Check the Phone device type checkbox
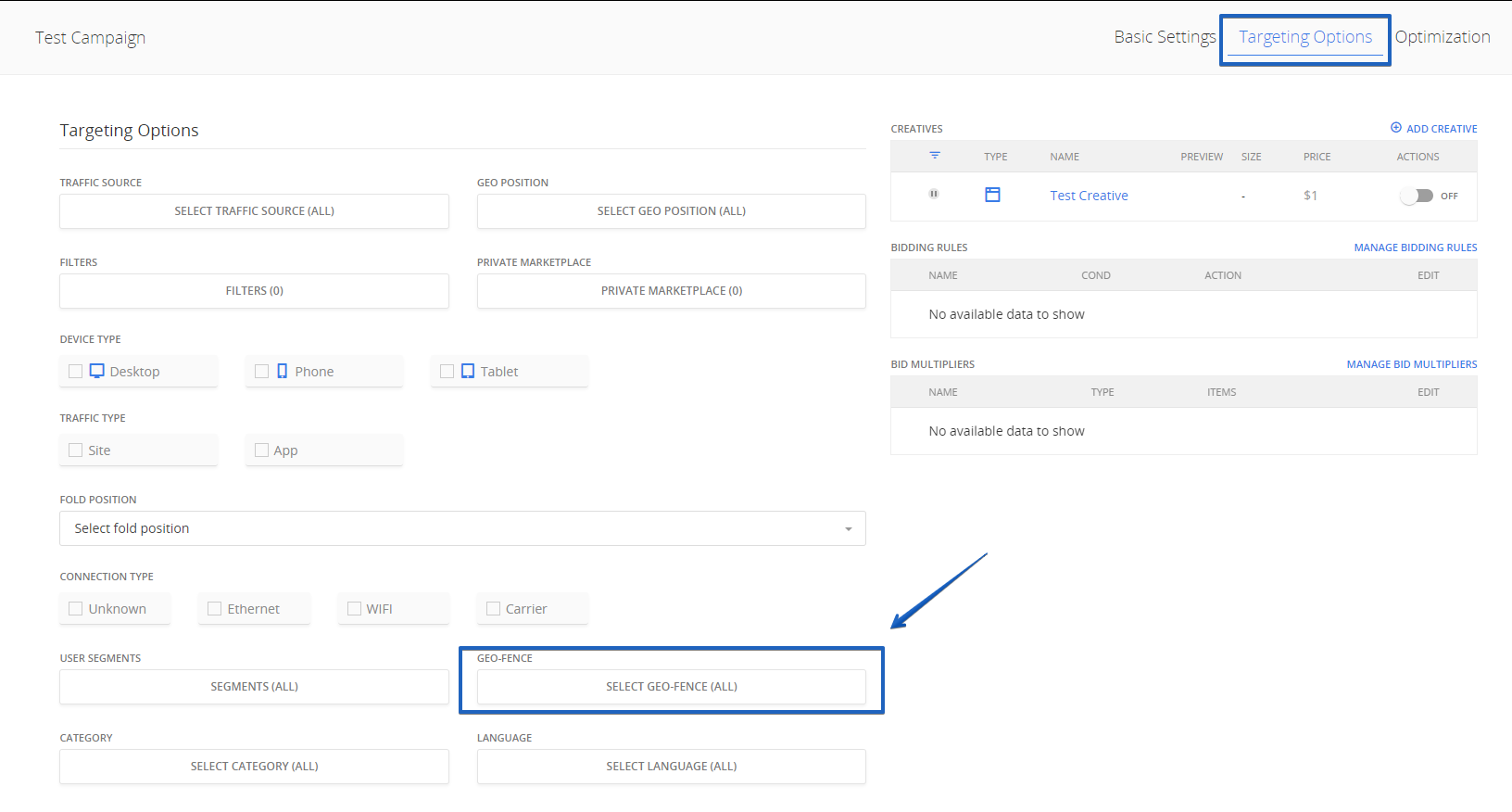This screenshot has height=812, width=1512. (261, 371)
